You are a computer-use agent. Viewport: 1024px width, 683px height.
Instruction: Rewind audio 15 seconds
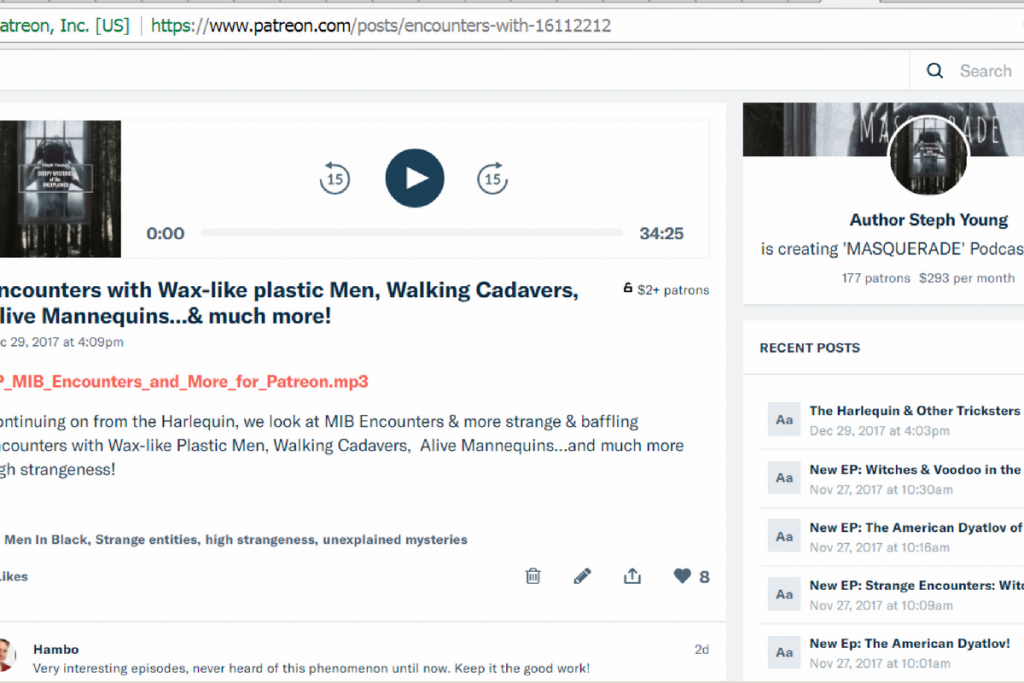335,178
